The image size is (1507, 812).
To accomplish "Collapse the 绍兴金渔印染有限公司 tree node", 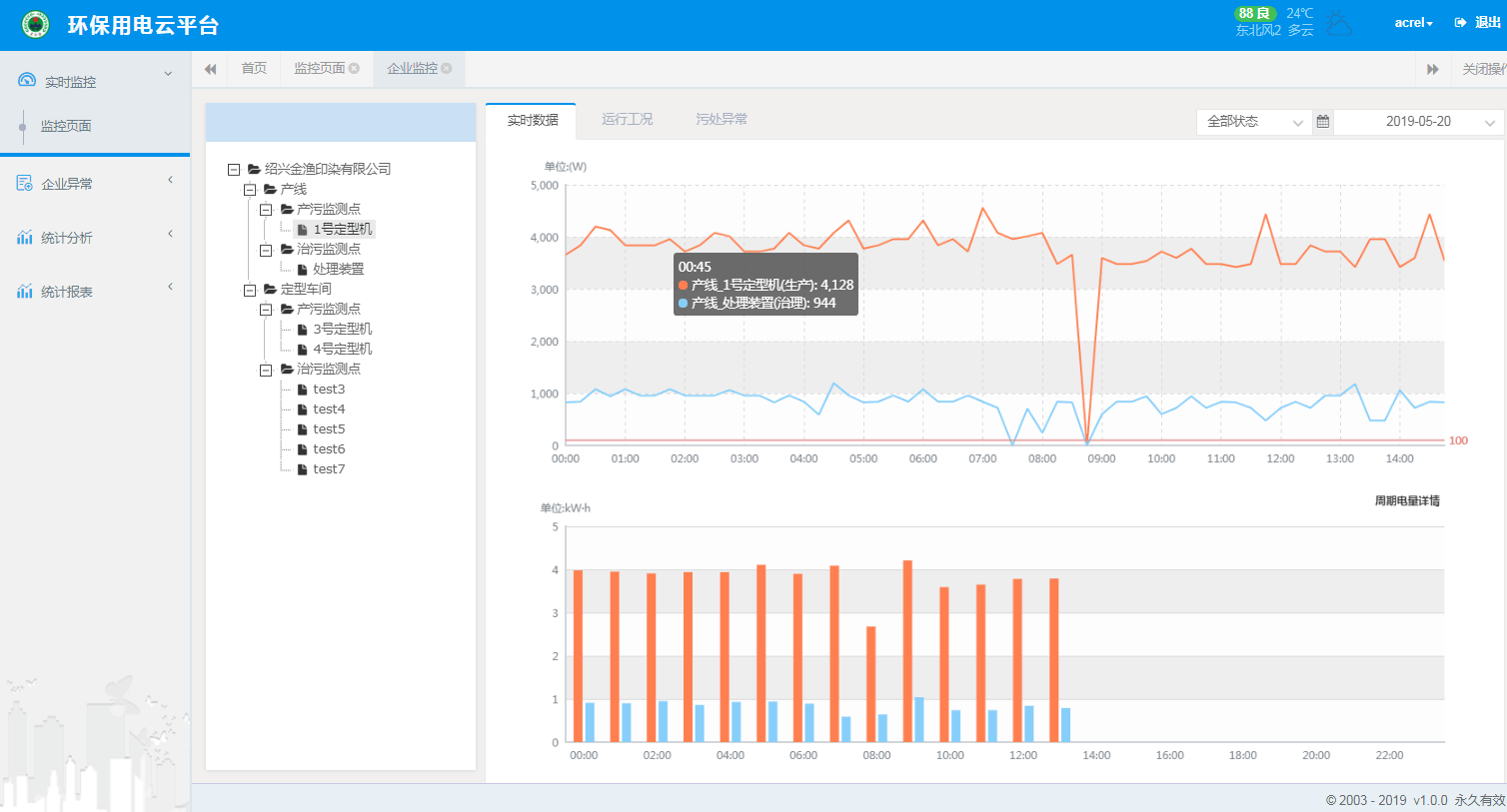I will point(234,170).
